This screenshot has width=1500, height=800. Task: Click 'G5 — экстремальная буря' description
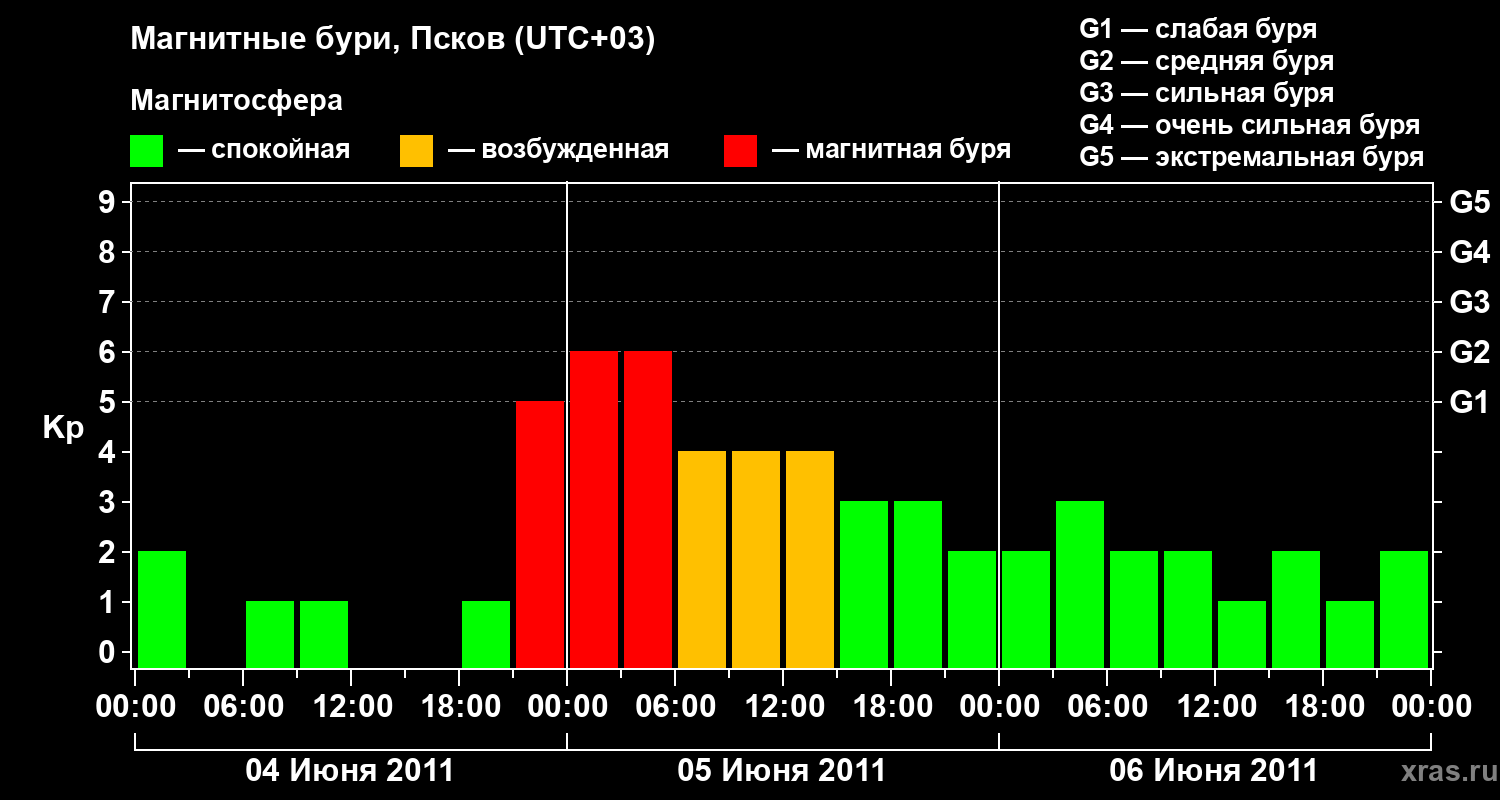[x=1252, y=157]
